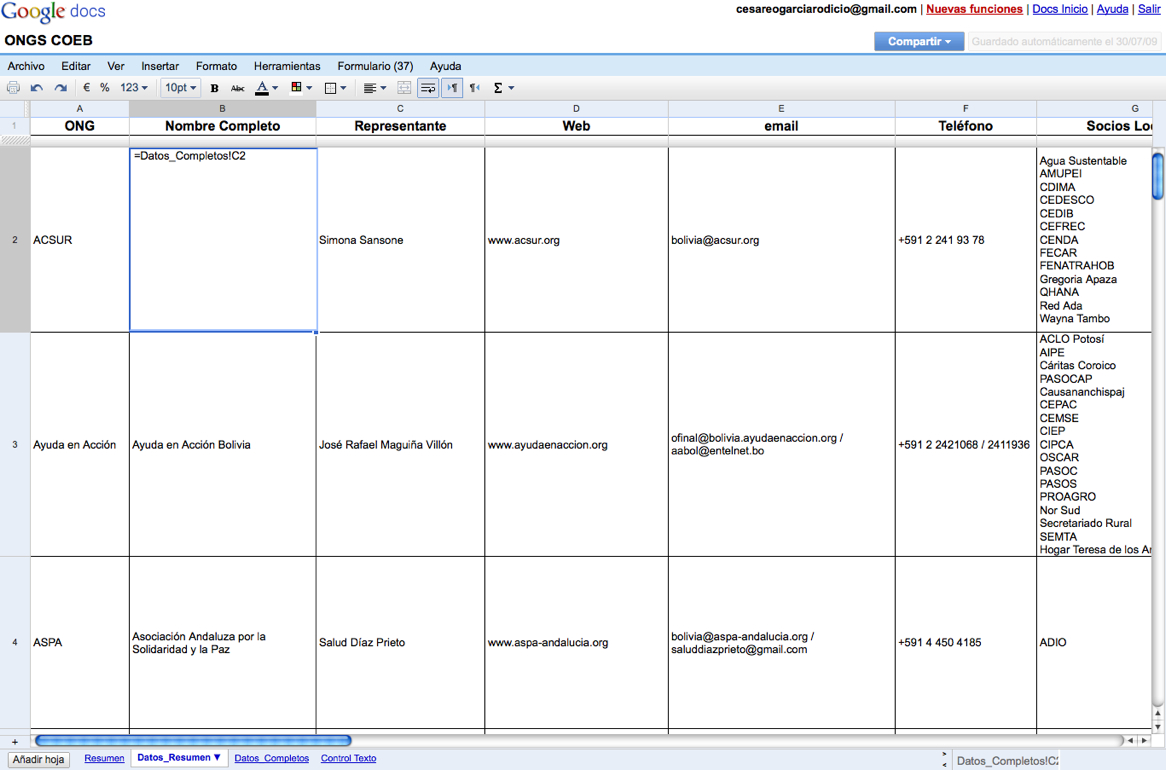Toggle strikethrough text formatting
The image size is (1166, 770).
tap(238, 88)
